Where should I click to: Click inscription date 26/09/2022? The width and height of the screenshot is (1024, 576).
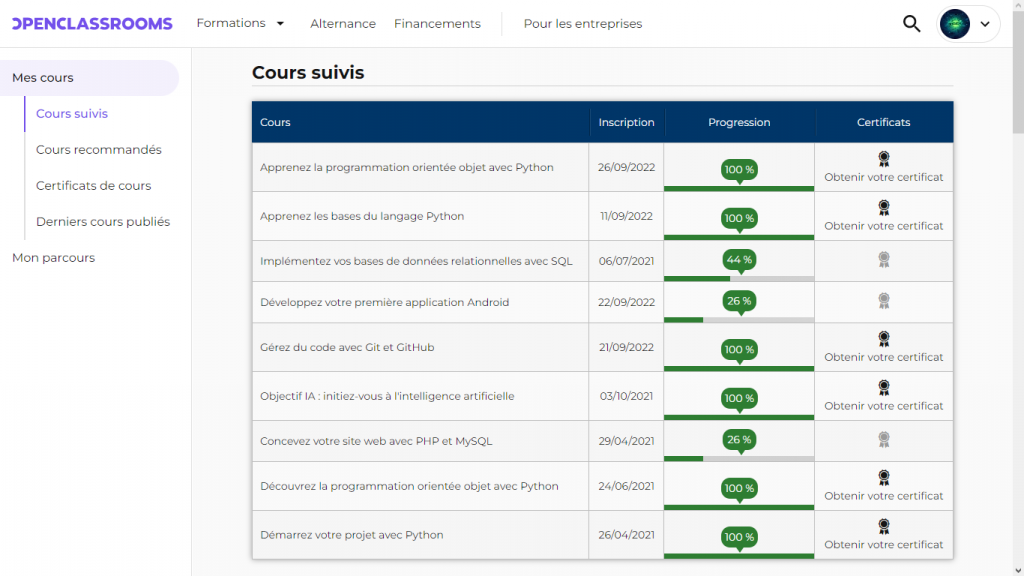pos(626,167)
